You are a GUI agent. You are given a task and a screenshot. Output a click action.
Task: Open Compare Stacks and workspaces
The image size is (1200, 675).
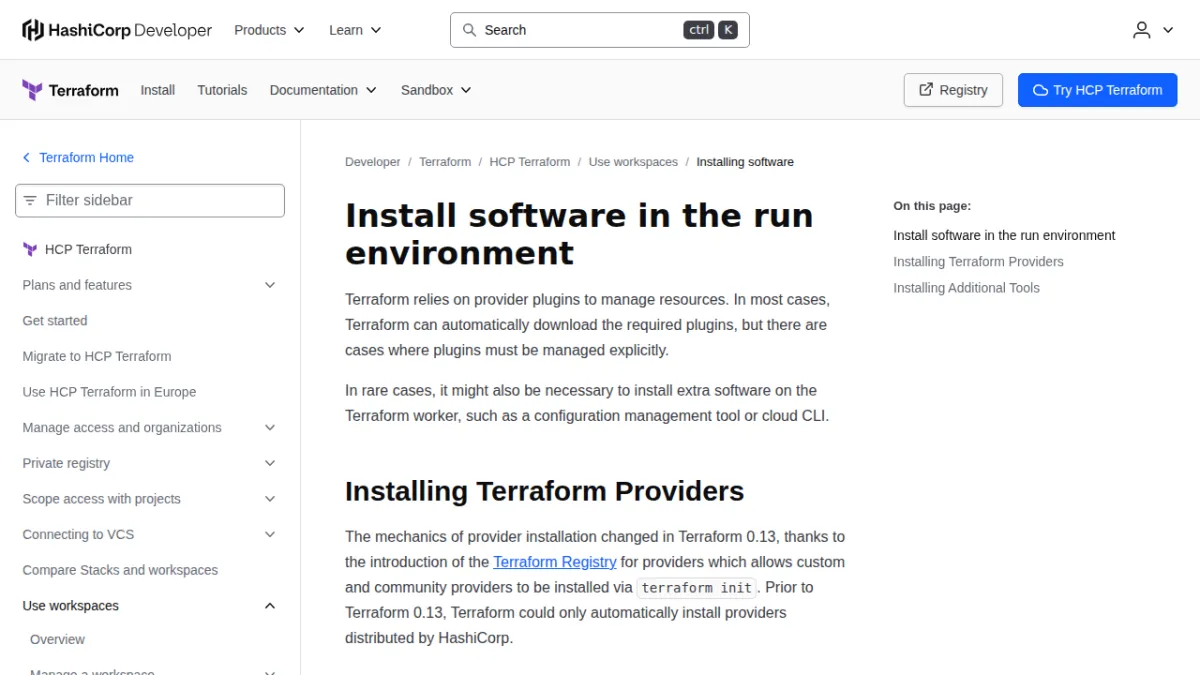tap(120, 570)
